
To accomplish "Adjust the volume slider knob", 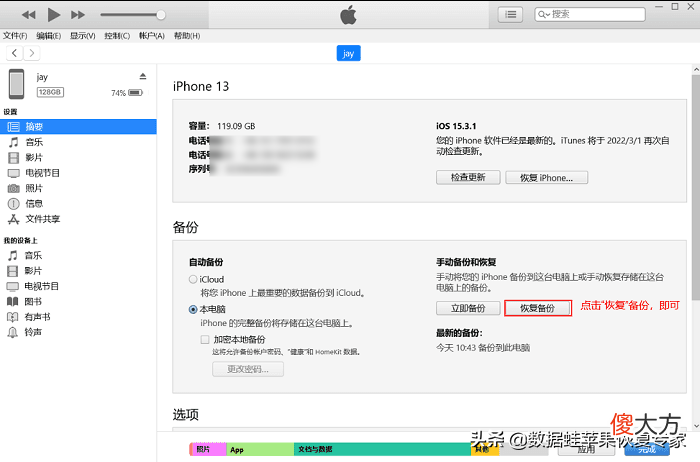I will 161,15.
